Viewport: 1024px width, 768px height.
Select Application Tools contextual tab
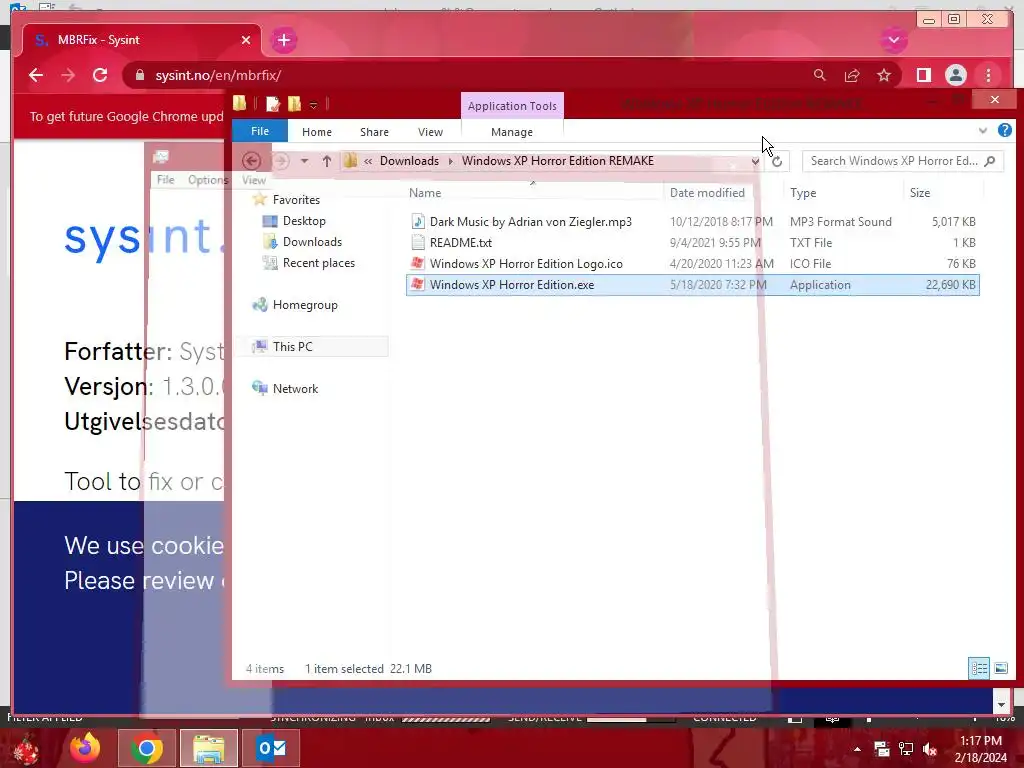(x=512, y=106)
